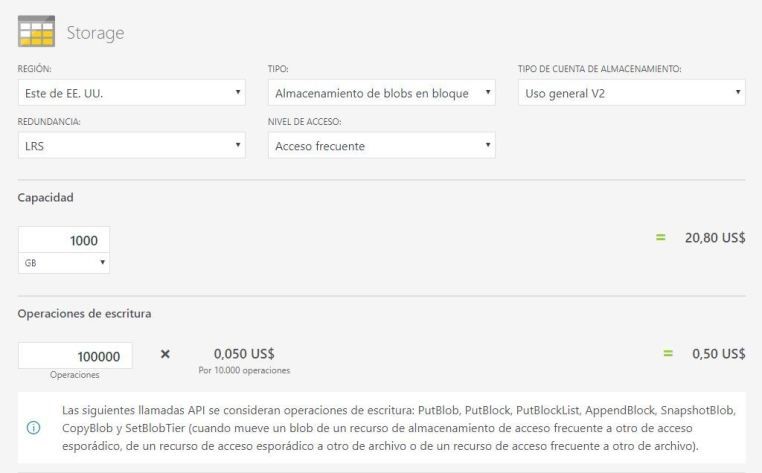Viewport: 762px width, 473px height.
Task: Change the GB capacity unit selector
Action: (x=64, y=263)
